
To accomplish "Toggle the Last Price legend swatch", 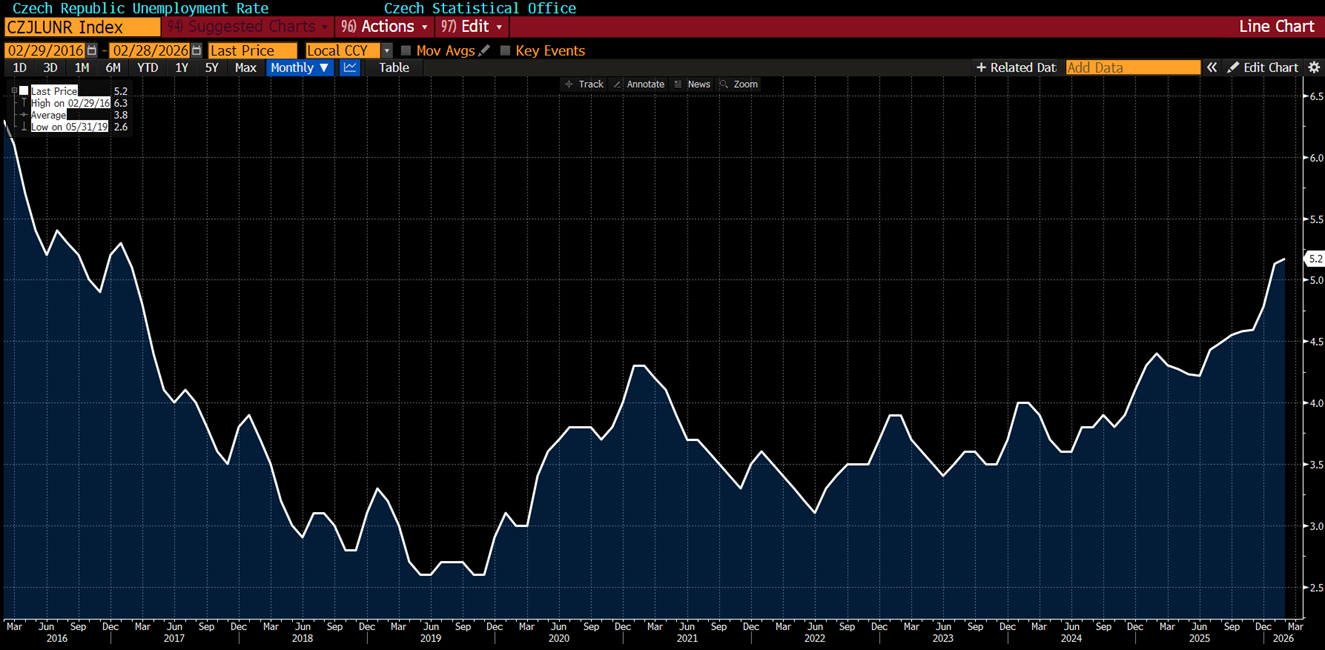I will pos(24,91).
